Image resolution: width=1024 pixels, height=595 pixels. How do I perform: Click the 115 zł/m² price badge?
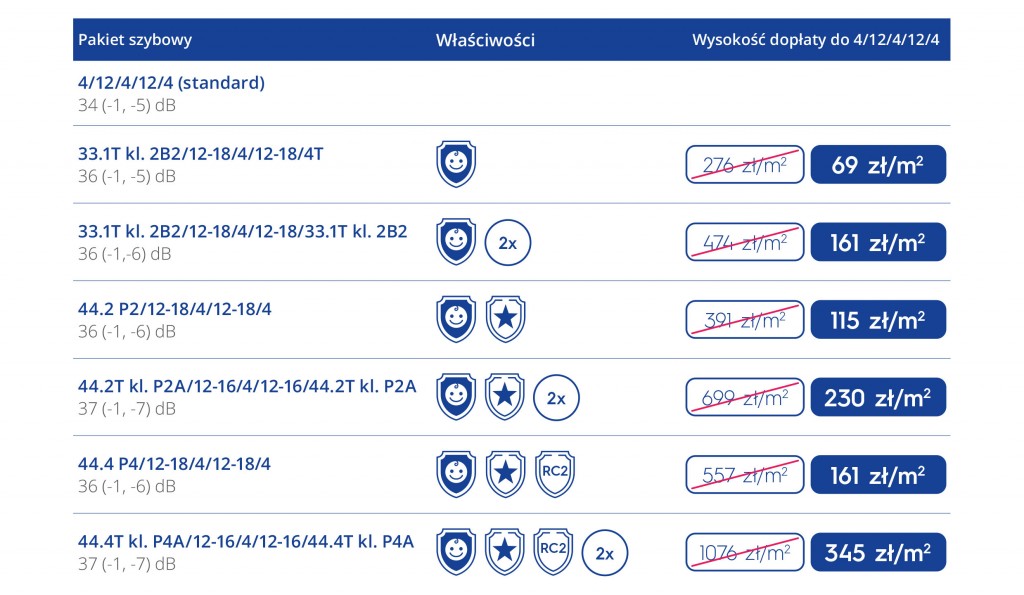click(878, 319)
